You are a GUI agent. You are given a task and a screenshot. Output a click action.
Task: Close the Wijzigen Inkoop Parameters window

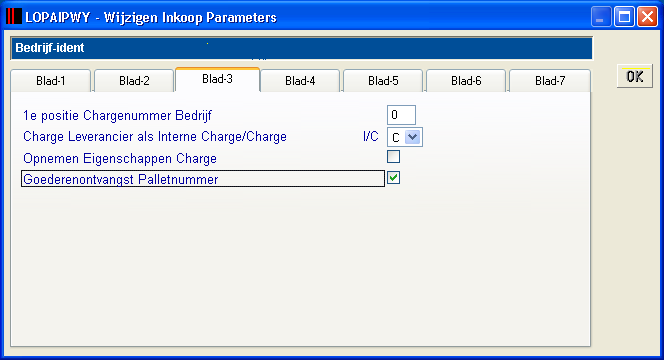[x=647, y=17]
